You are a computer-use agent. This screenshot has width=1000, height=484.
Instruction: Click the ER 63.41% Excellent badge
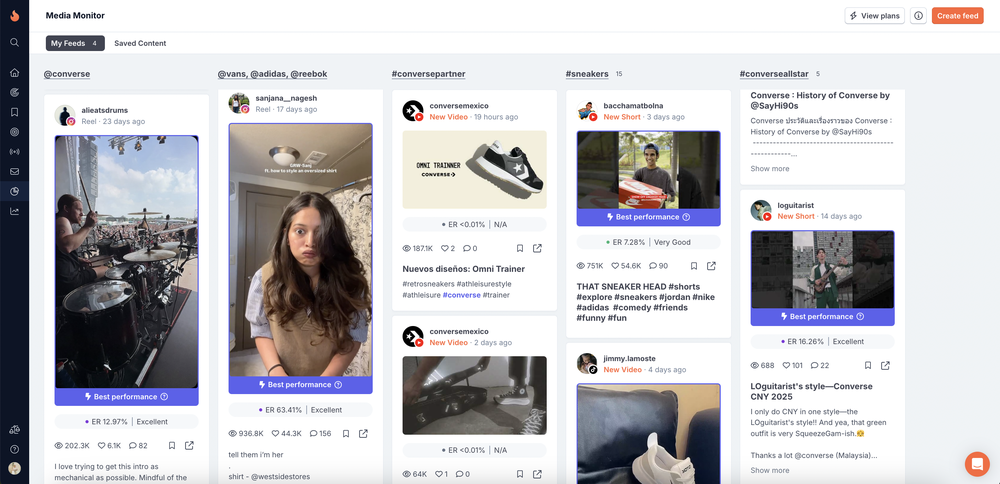(300, 409)
